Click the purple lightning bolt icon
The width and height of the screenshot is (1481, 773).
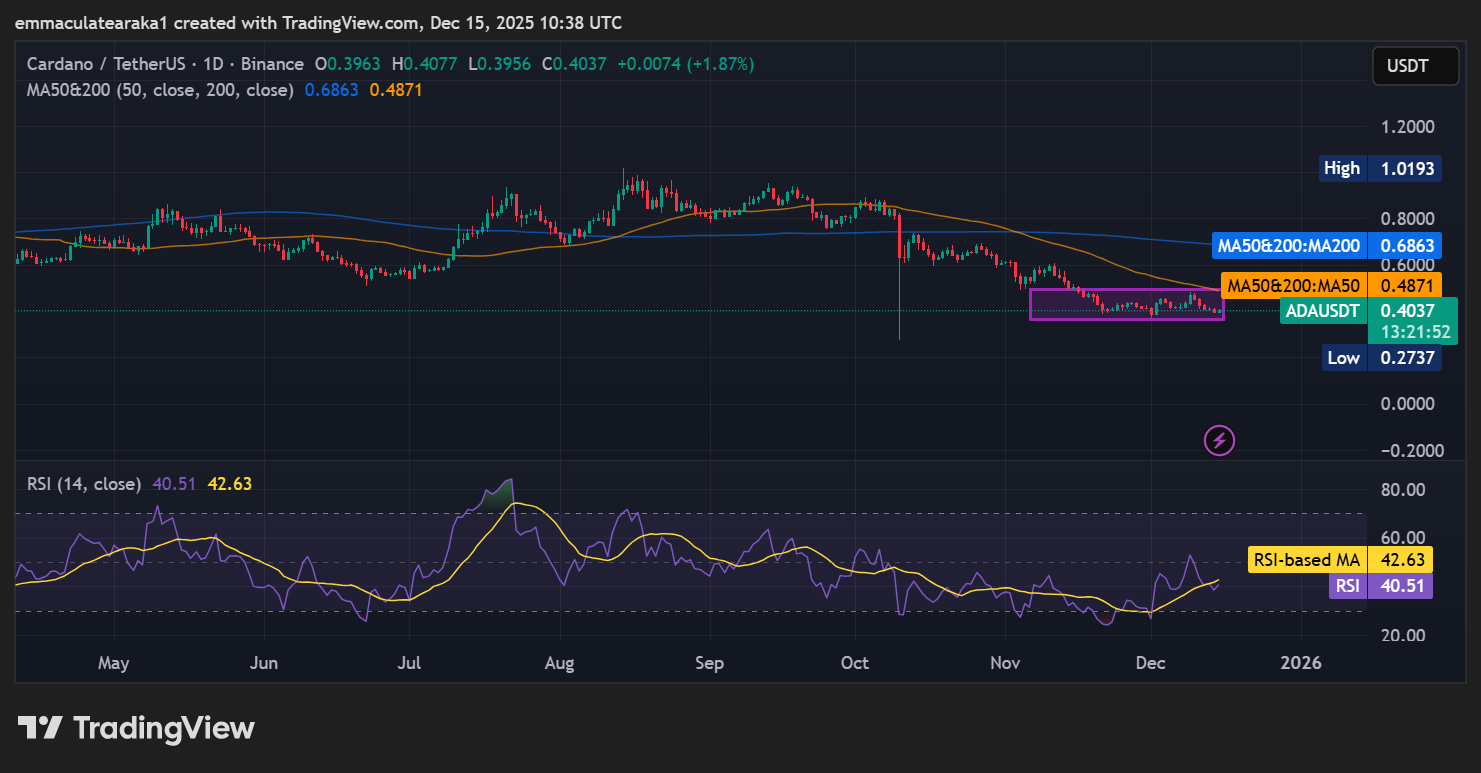click(x=1219, y=439)
